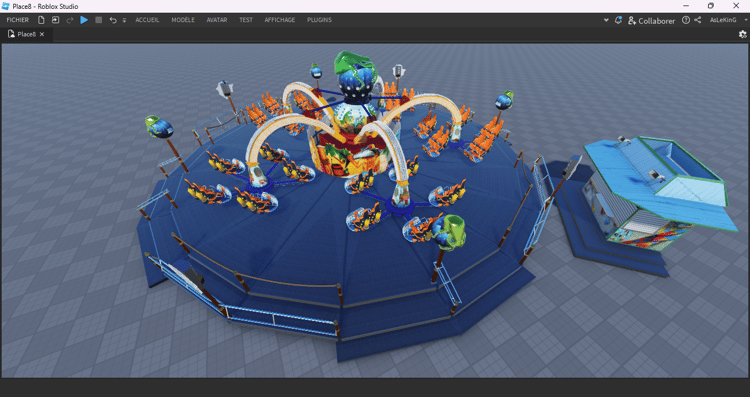
Task: Click the Undo arrow icon
Action: [x=113, y=20]
